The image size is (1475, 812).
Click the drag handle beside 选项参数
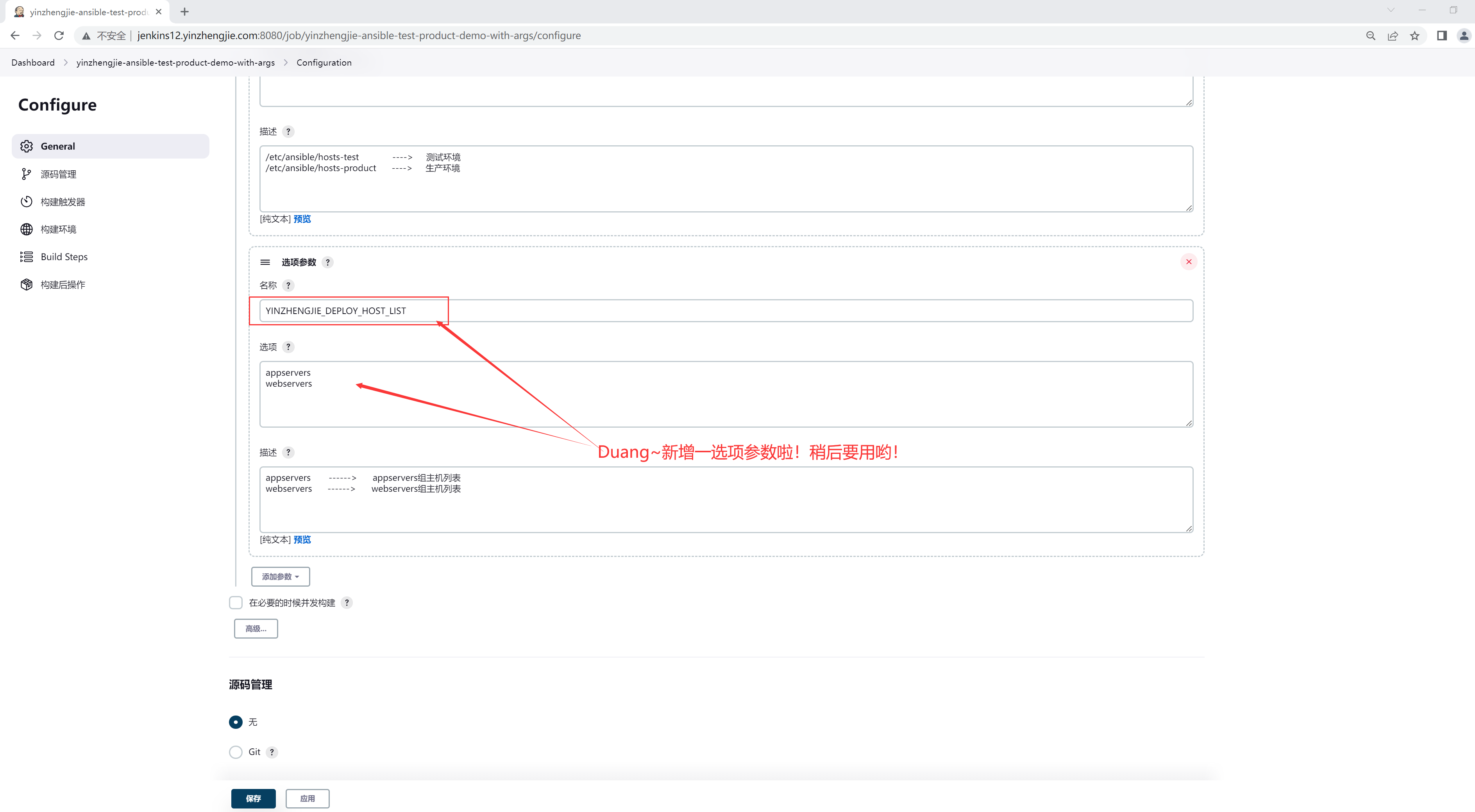coord(265,262)
